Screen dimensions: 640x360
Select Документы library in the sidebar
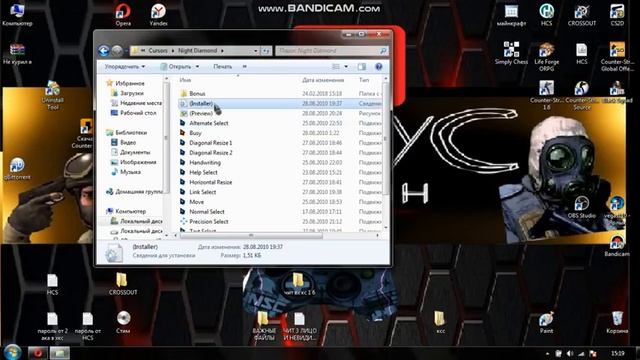pos(131,152)
